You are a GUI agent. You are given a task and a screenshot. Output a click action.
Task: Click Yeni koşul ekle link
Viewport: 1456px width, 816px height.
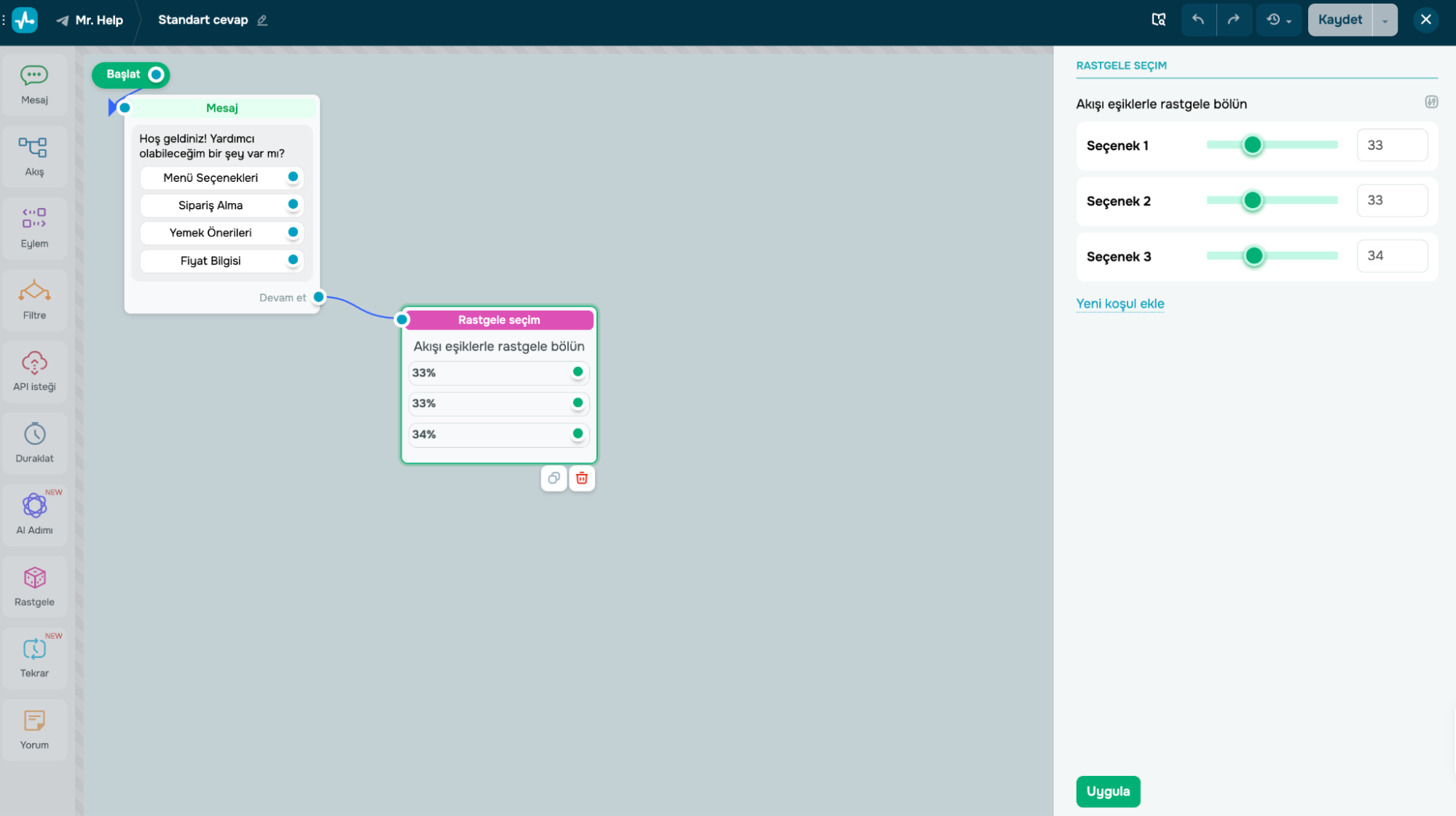1119,304
